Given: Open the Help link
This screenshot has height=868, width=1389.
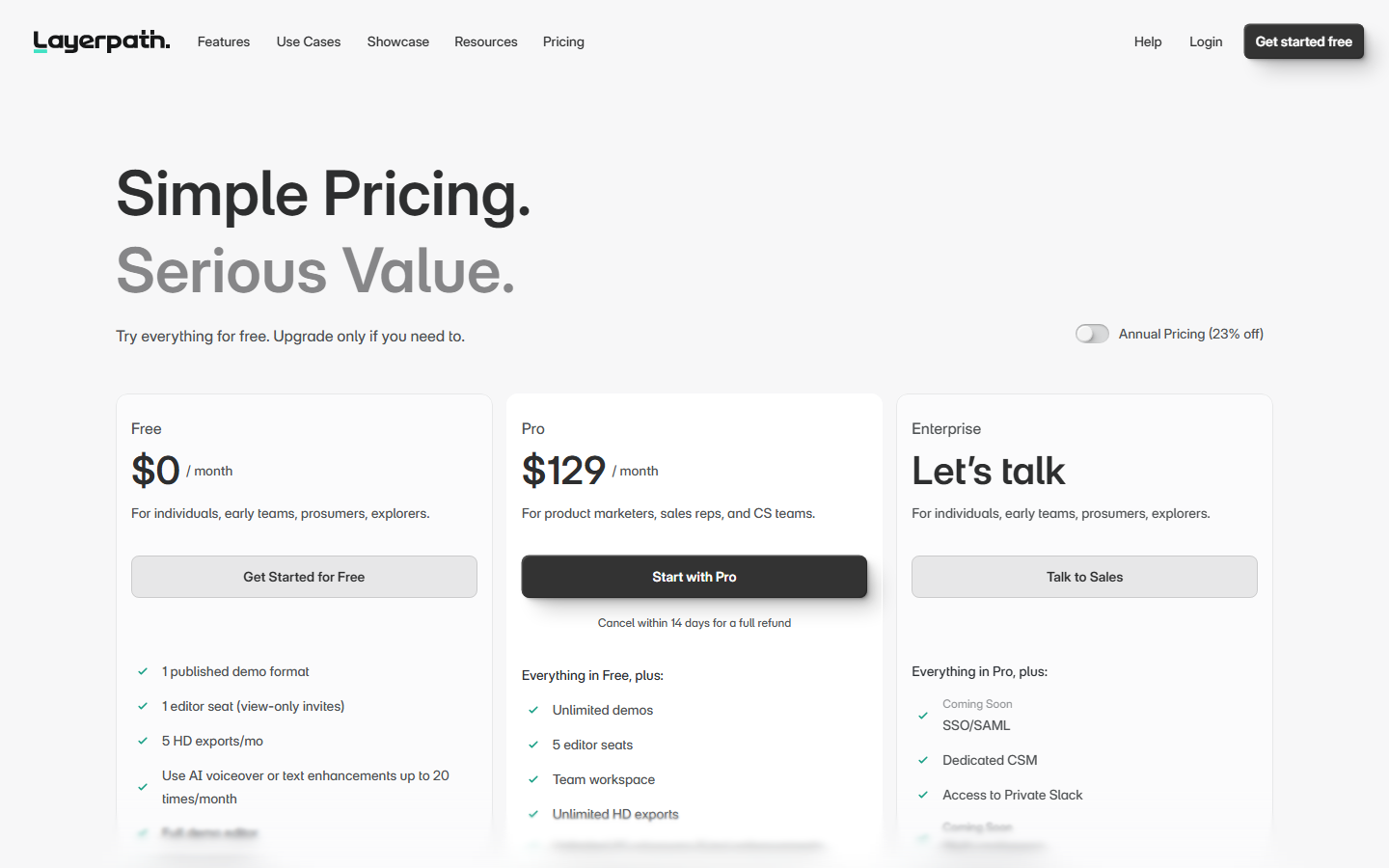Looking at the screenshot, I should (x=1148, y=41).
